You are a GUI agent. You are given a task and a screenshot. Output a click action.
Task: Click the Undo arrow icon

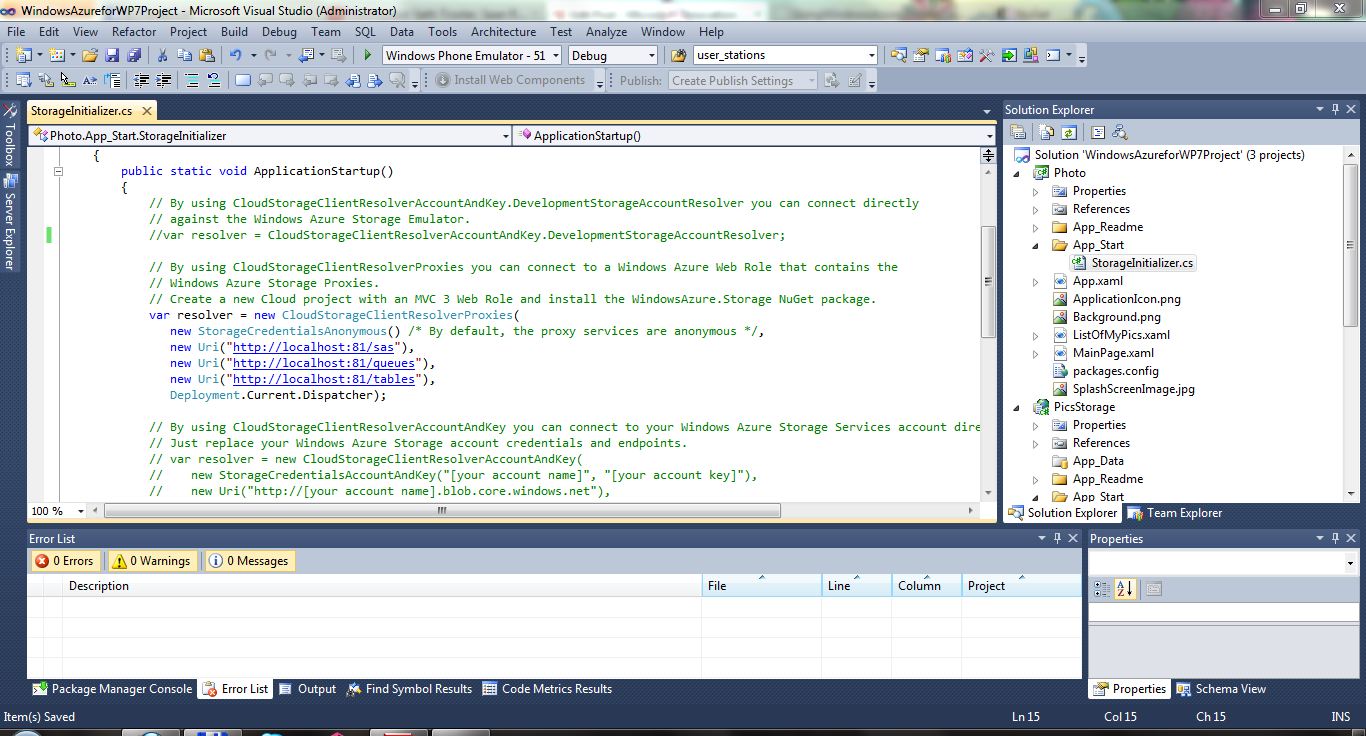tap(236, 55)
